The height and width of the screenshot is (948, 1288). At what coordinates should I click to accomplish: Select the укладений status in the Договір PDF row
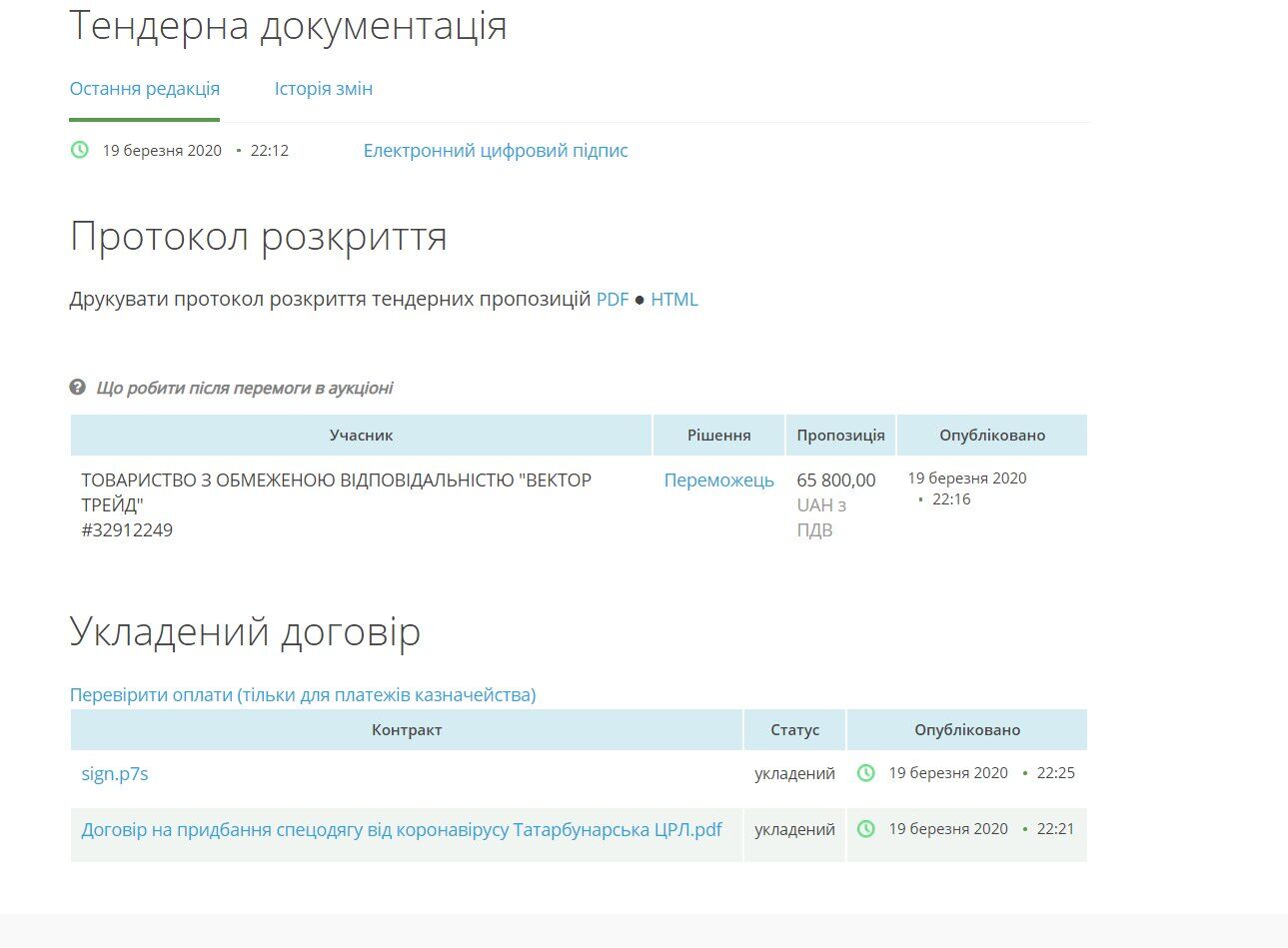tap(794, 829)
